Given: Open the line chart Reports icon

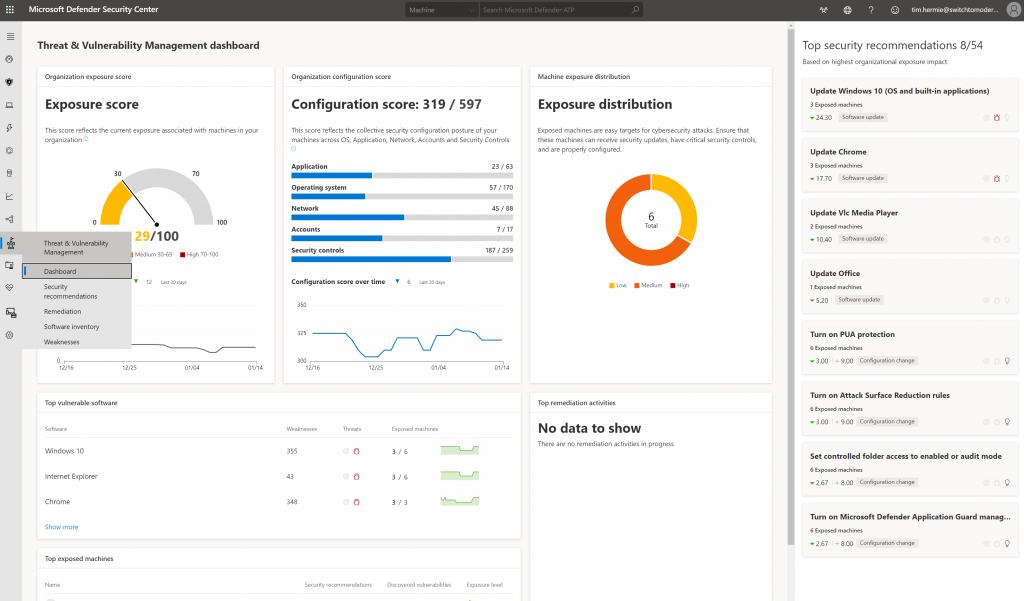Looking at the screenshot, I should (10, 197).
